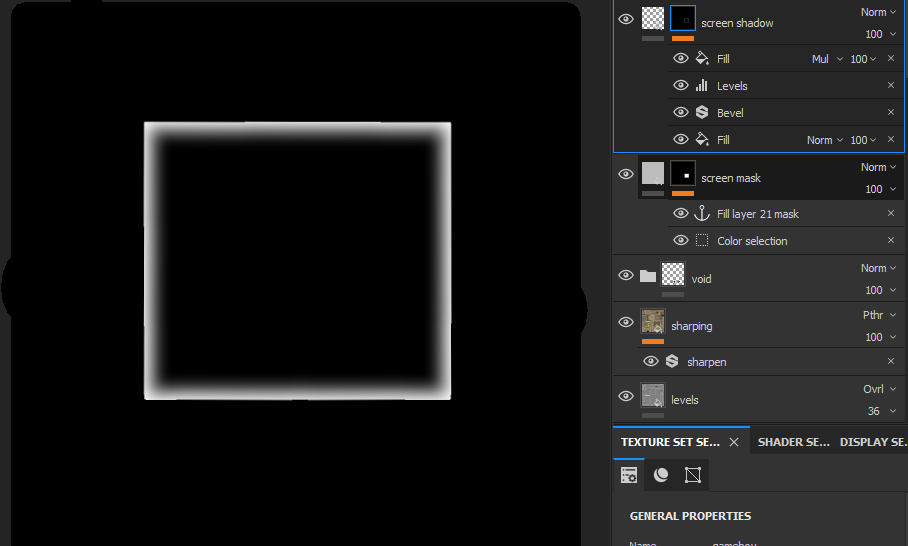Open sharping layer opacity dropdown
The height and width of the screenshot is (546, 908).
point(881,337)
